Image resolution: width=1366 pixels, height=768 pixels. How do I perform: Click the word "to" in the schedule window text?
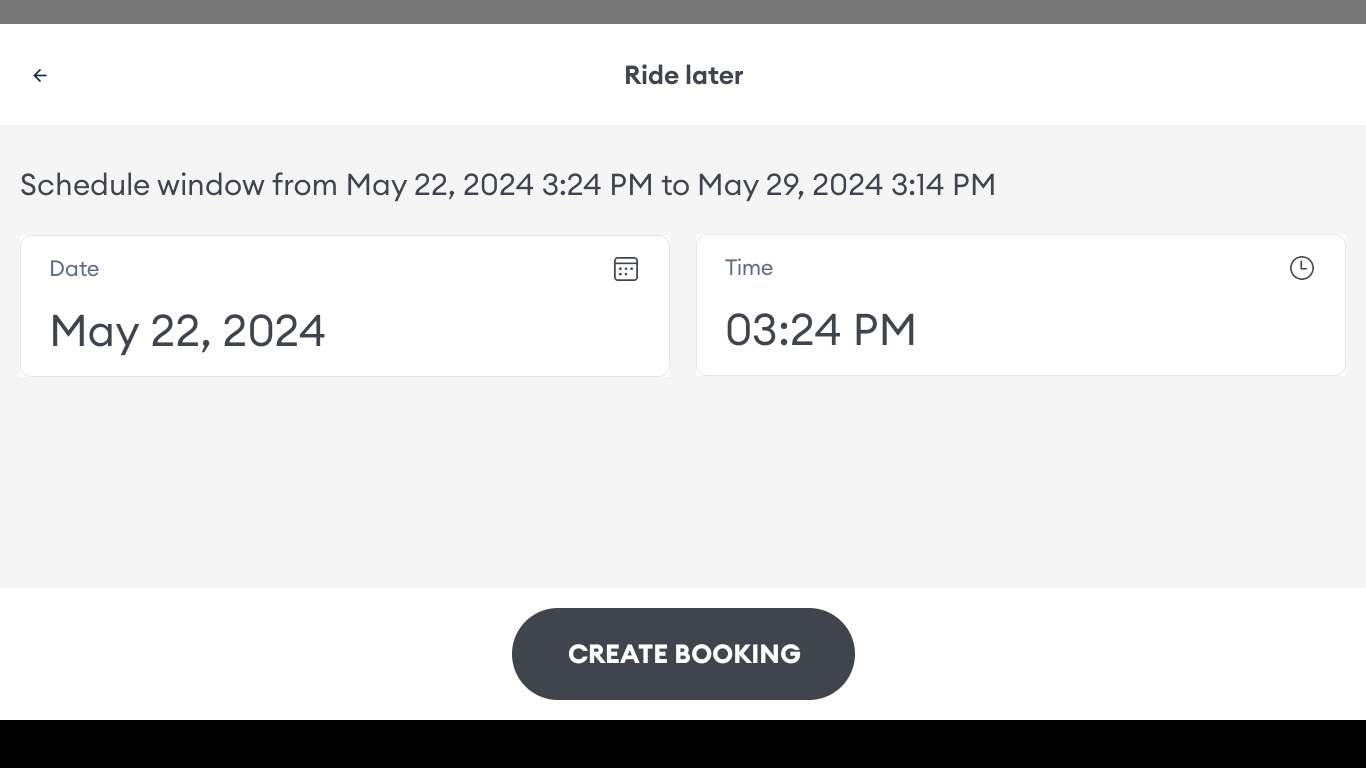(x=675, y=185)
